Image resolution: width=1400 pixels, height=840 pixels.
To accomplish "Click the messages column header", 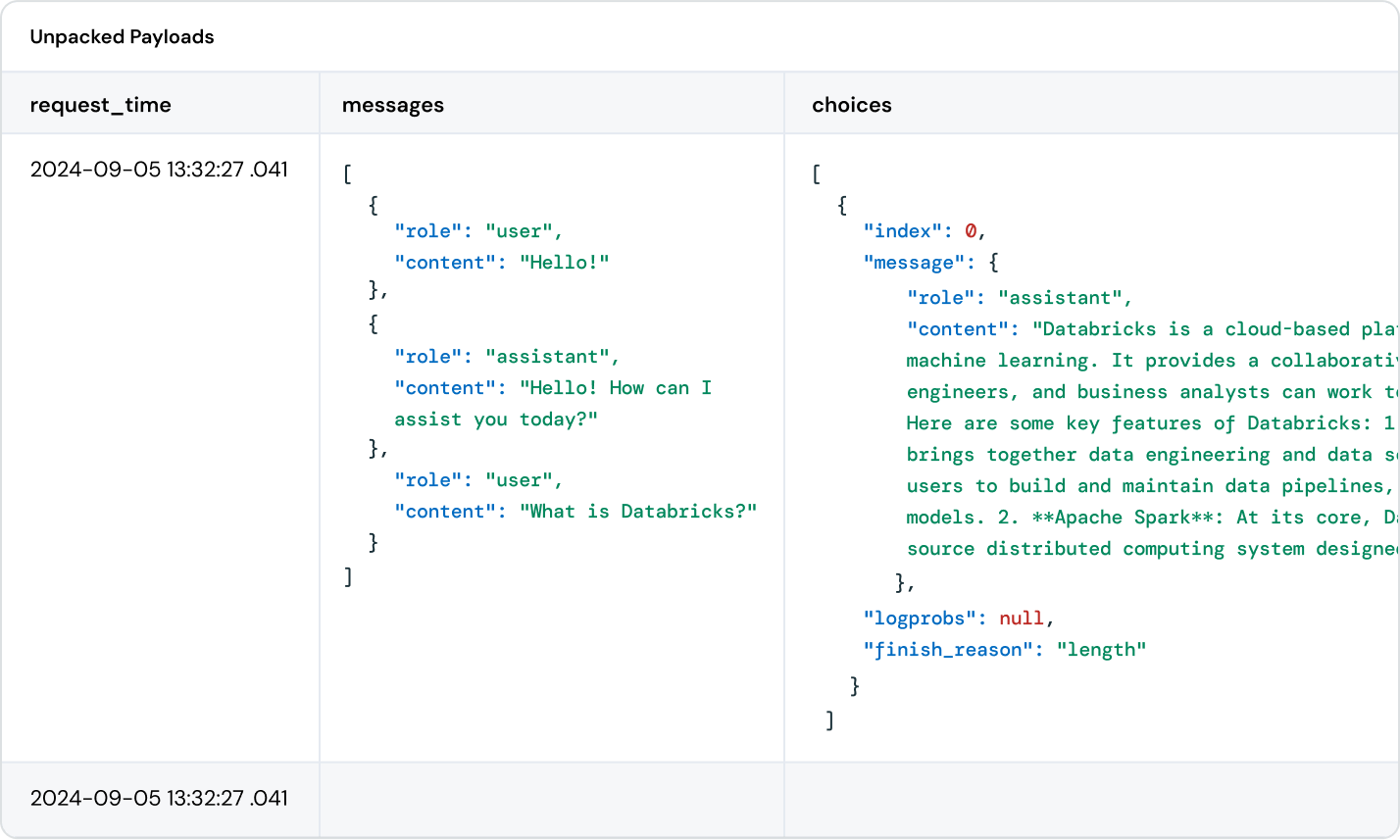I will (392, 105).
